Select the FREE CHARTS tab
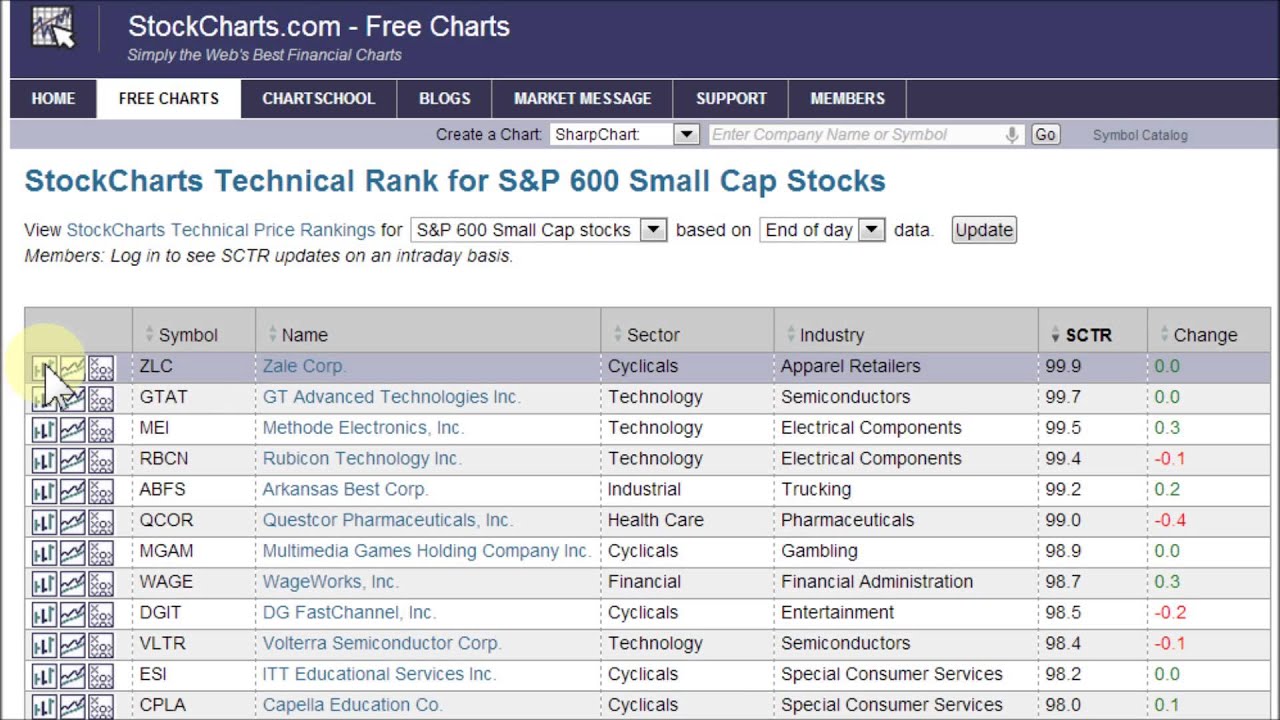The image size is (1280, 720). (168, 98)
